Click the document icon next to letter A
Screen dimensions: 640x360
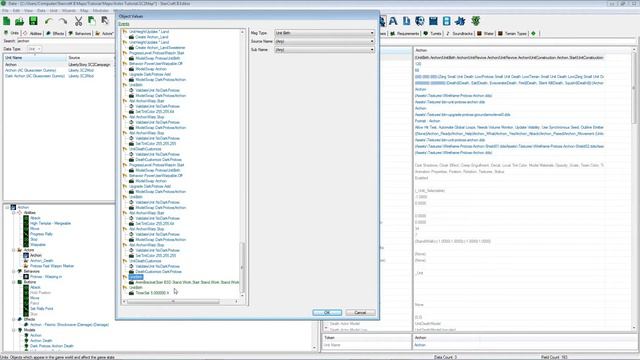click(407, 21)
